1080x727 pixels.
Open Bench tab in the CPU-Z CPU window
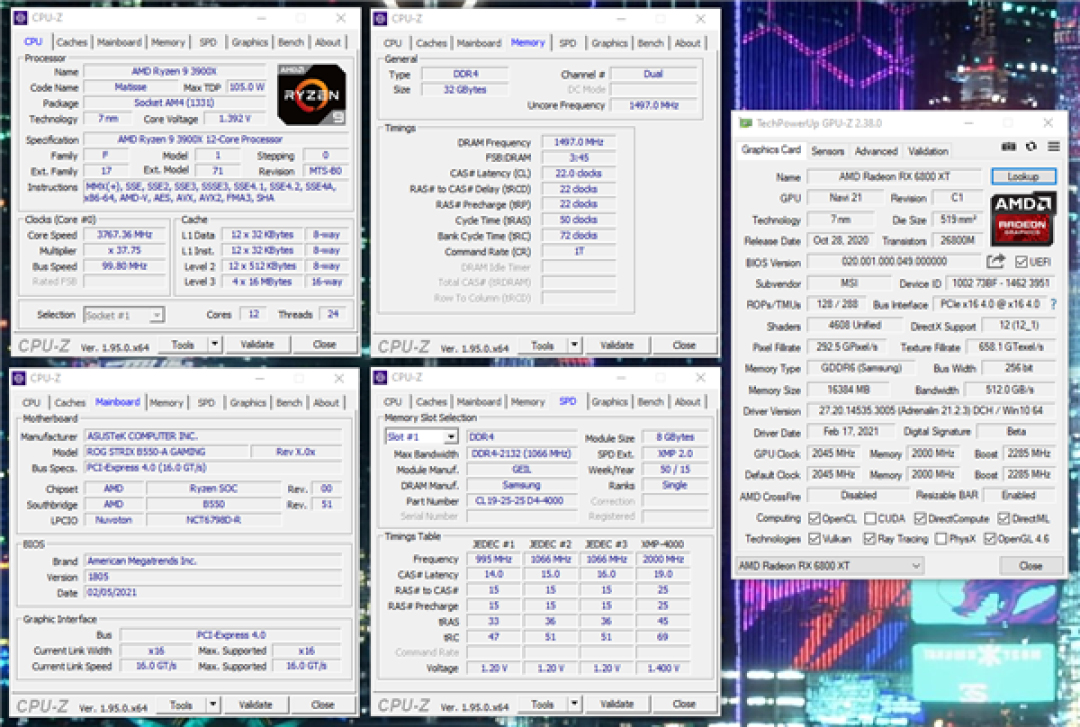pyautogui.click(x=291, y=42)
